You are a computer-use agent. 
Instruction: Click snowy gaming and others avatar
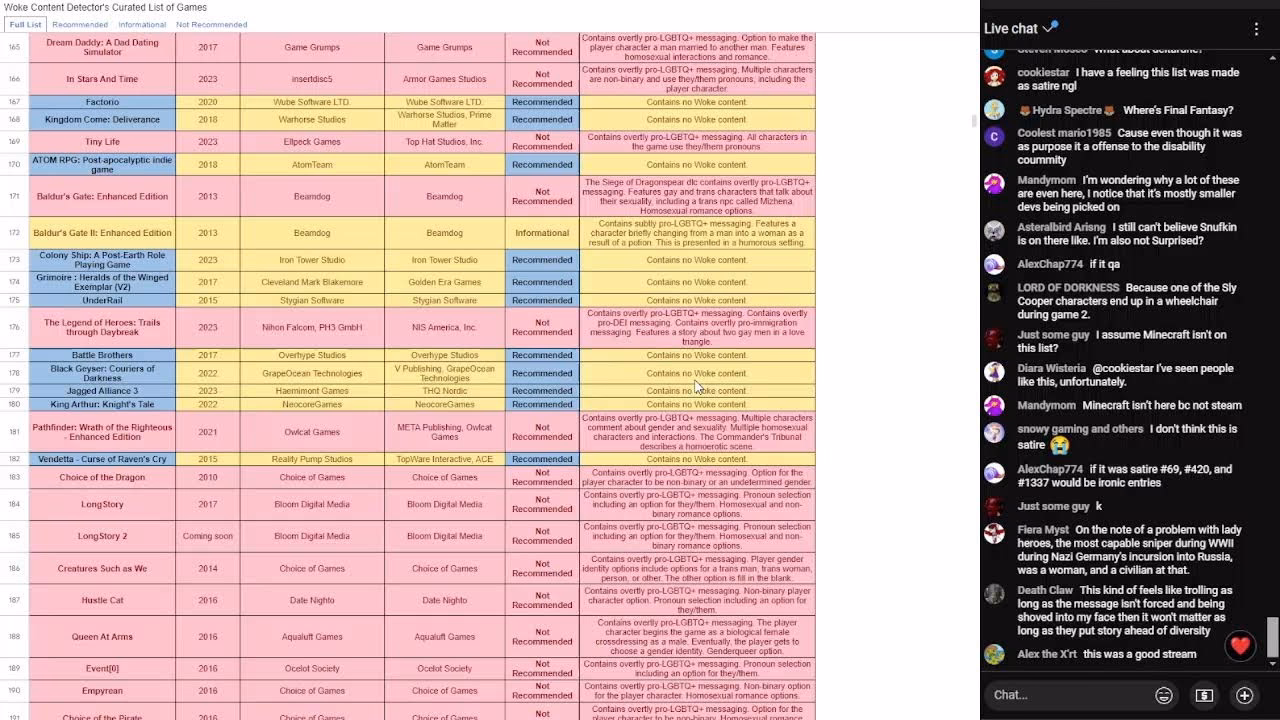coord(994,432)
